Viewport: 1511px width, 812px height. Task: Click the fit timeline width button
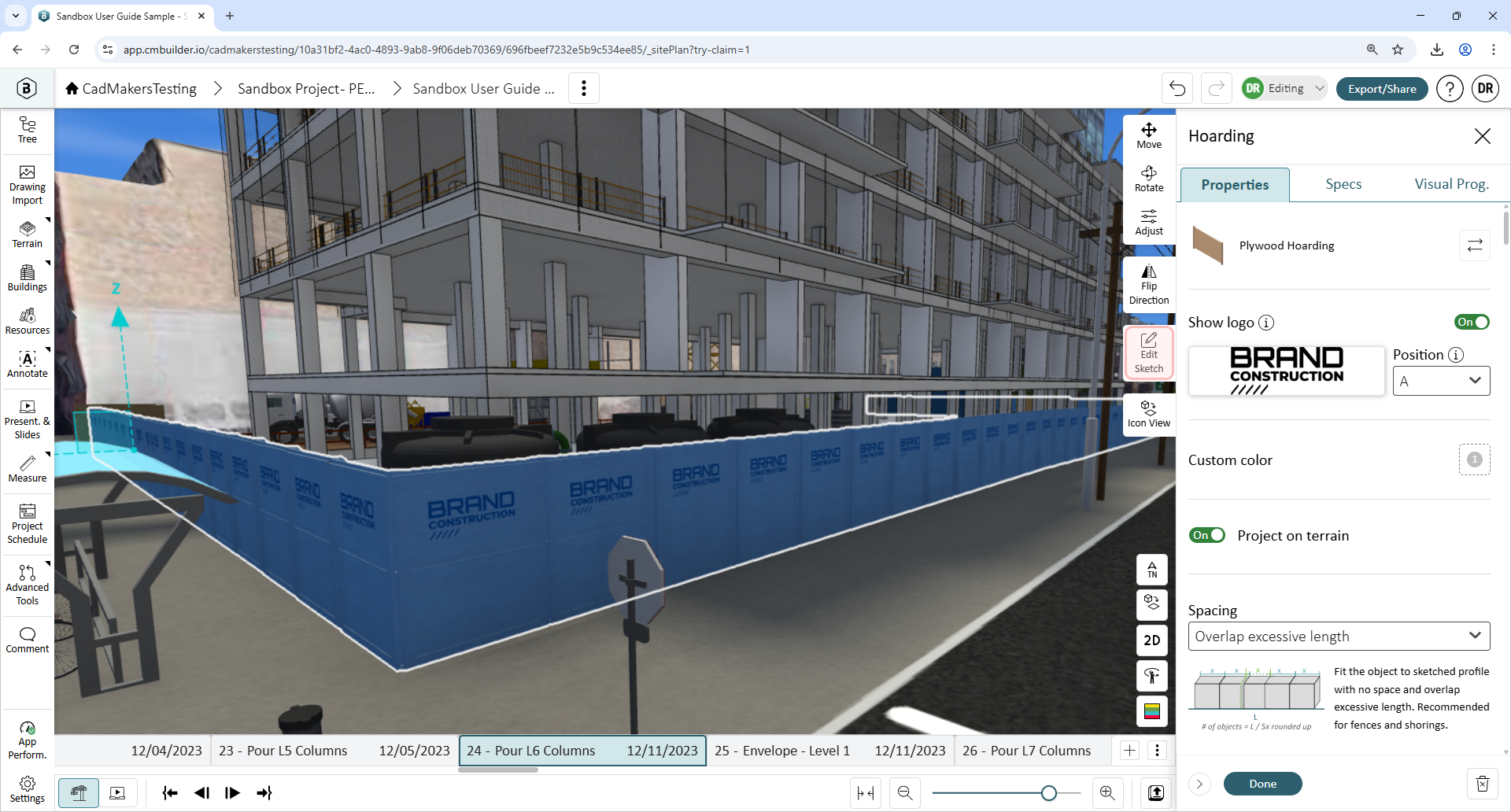pos(866,793)
